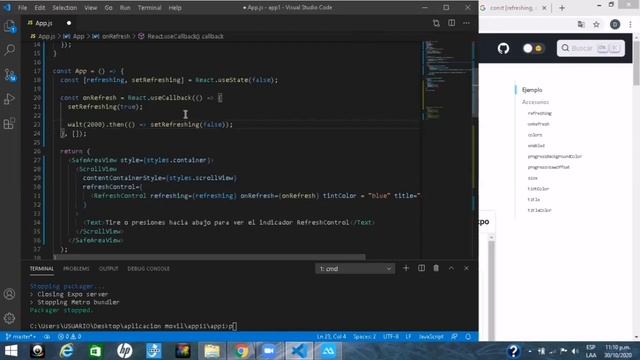Click the feedback icon in status bar
This screenshot has height=360, width=640.
454,337
